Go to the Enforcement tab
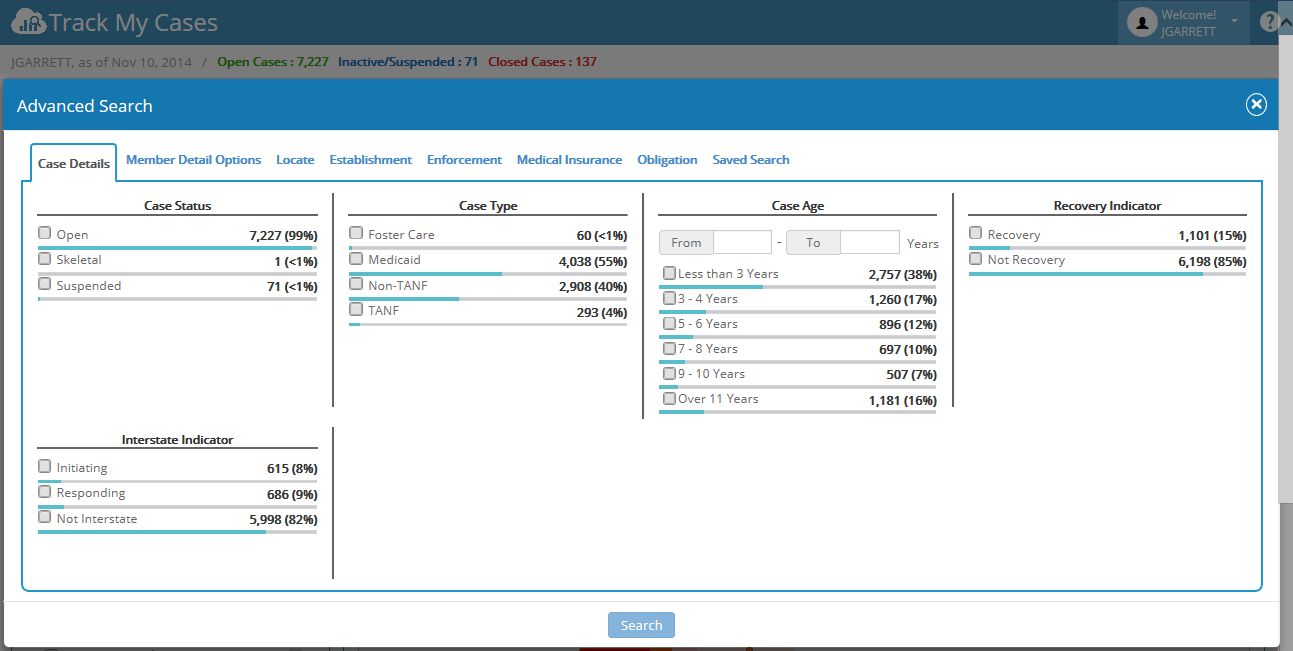This screenshot has height=651, width=1293. tap(464, 160)
